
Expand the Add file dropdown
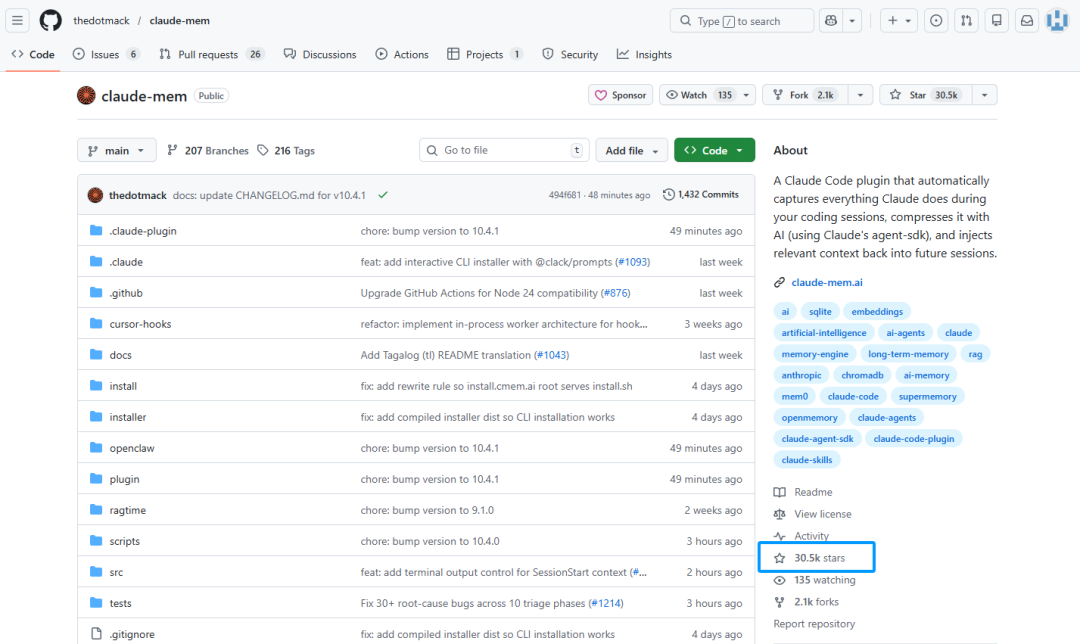632,150
